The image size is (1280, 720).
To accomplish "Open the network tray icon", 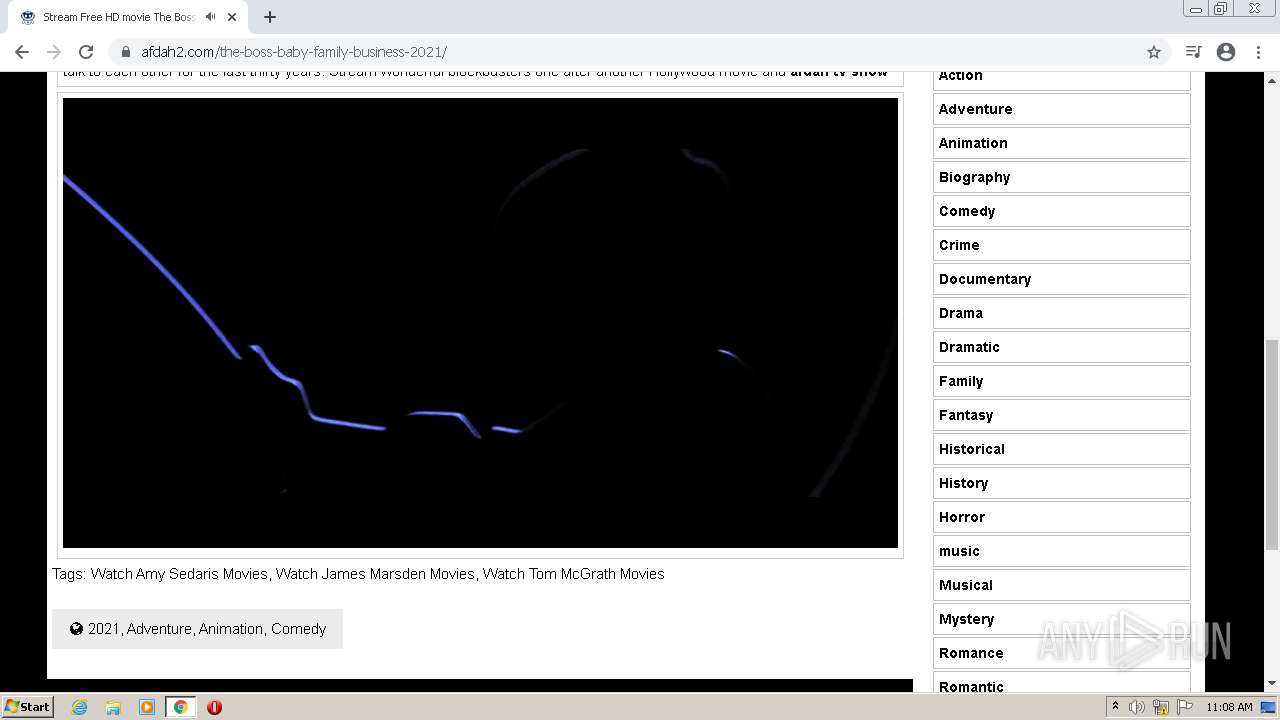I will coord(1161,707).
